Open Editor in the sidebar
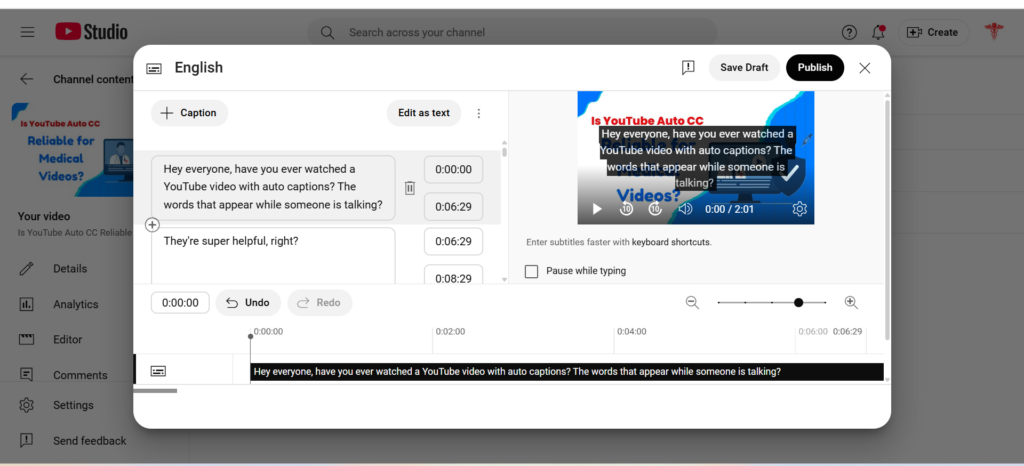 68,339
